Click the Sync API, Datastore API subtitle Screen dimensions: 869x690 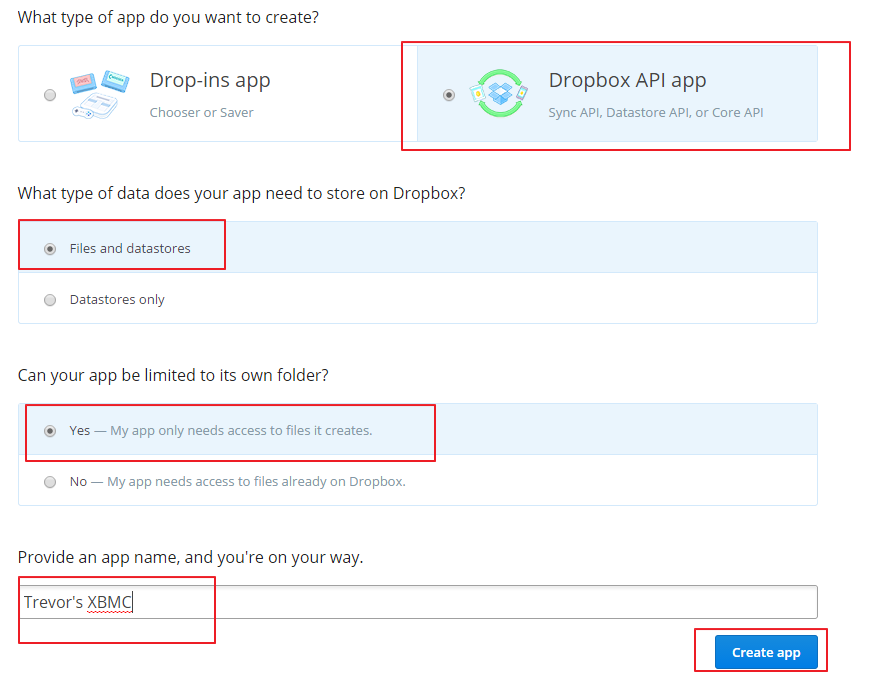coord(656,113)
